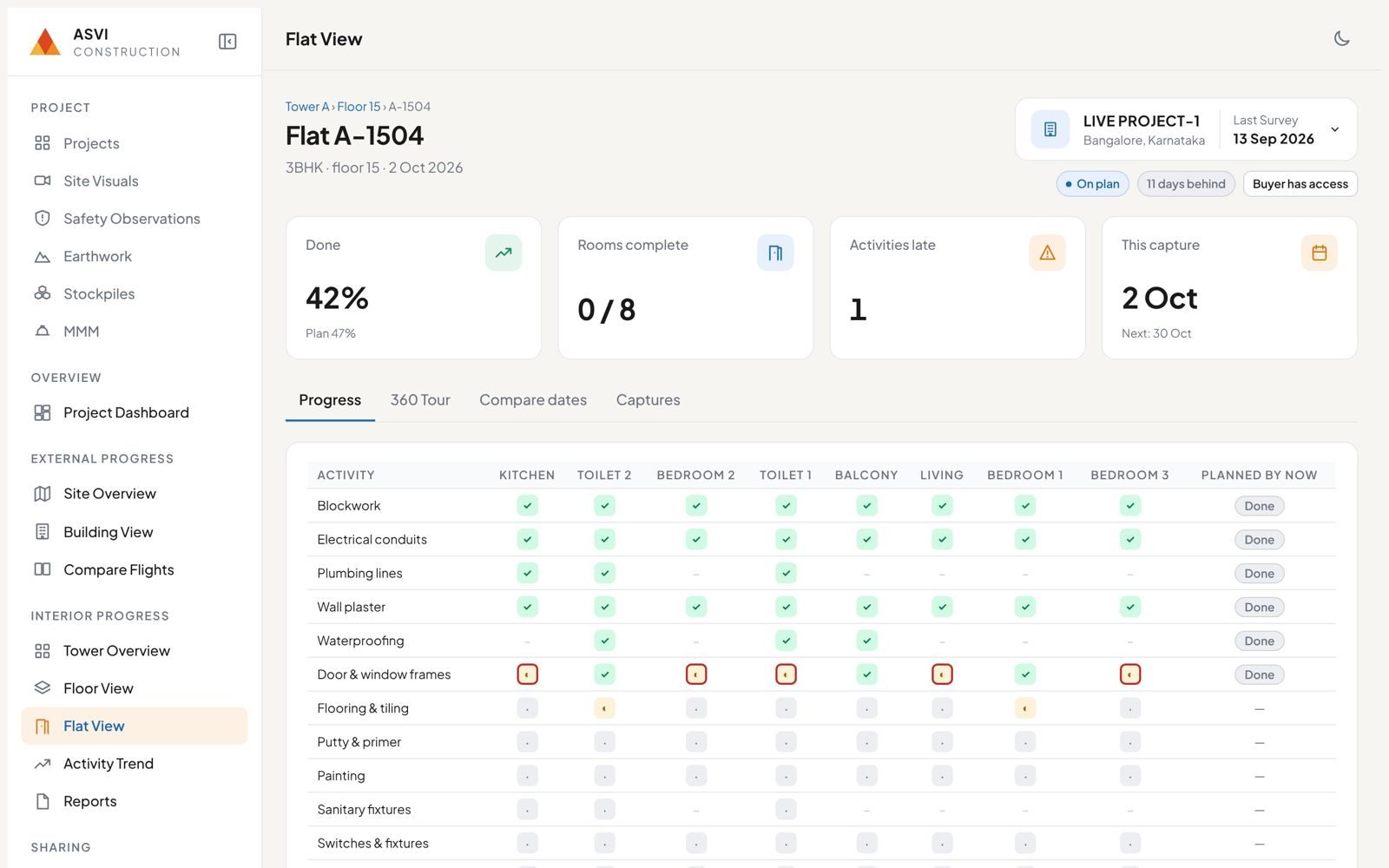1389x868 pixels.
Task: Open the Compare dates tab
Action: click(x=533, y=400)
